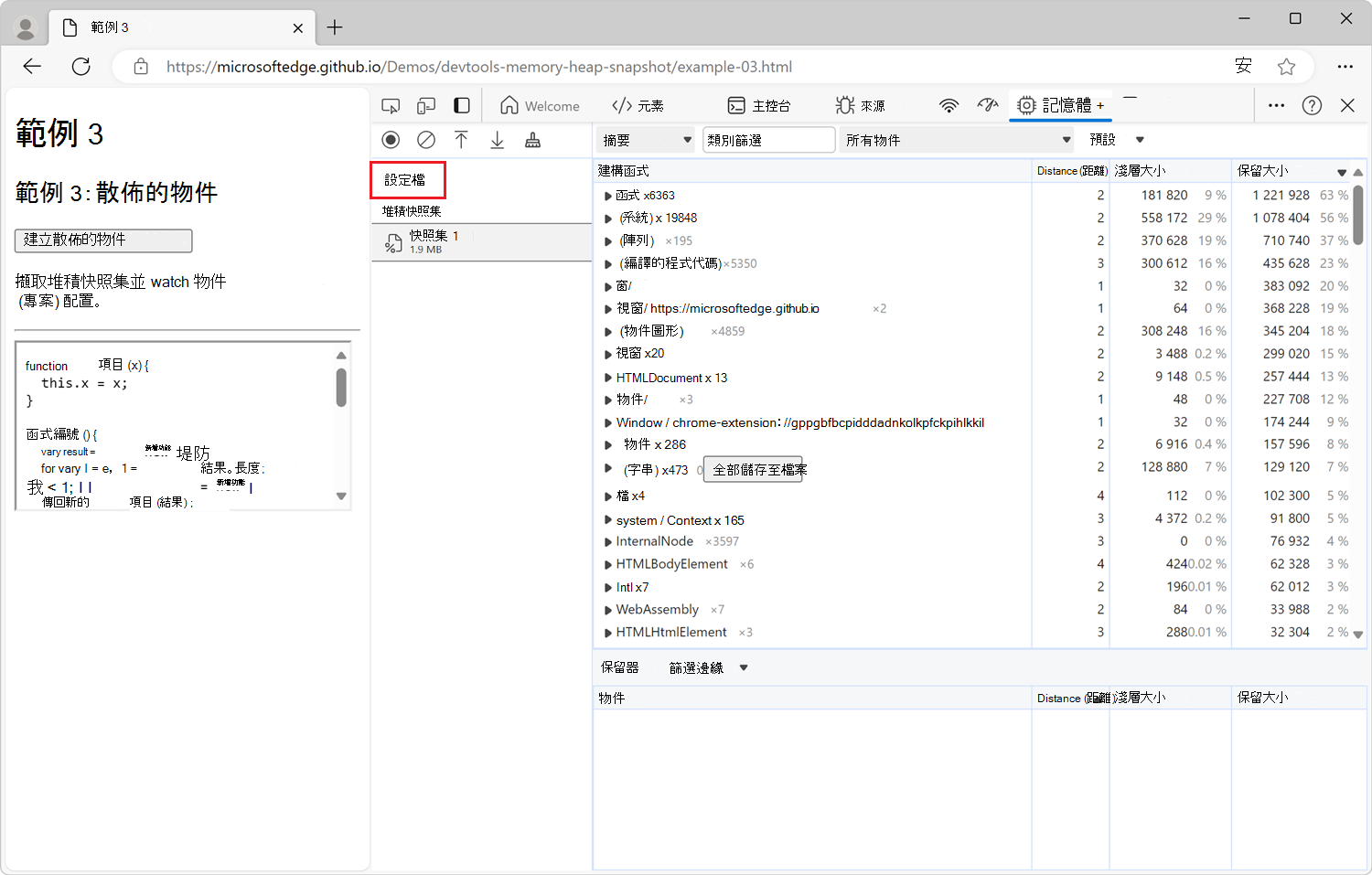The width and height of the screenshot is (1372, 875).
Task: Expand the WebAssembly x7 row
Action: (608, 610)
